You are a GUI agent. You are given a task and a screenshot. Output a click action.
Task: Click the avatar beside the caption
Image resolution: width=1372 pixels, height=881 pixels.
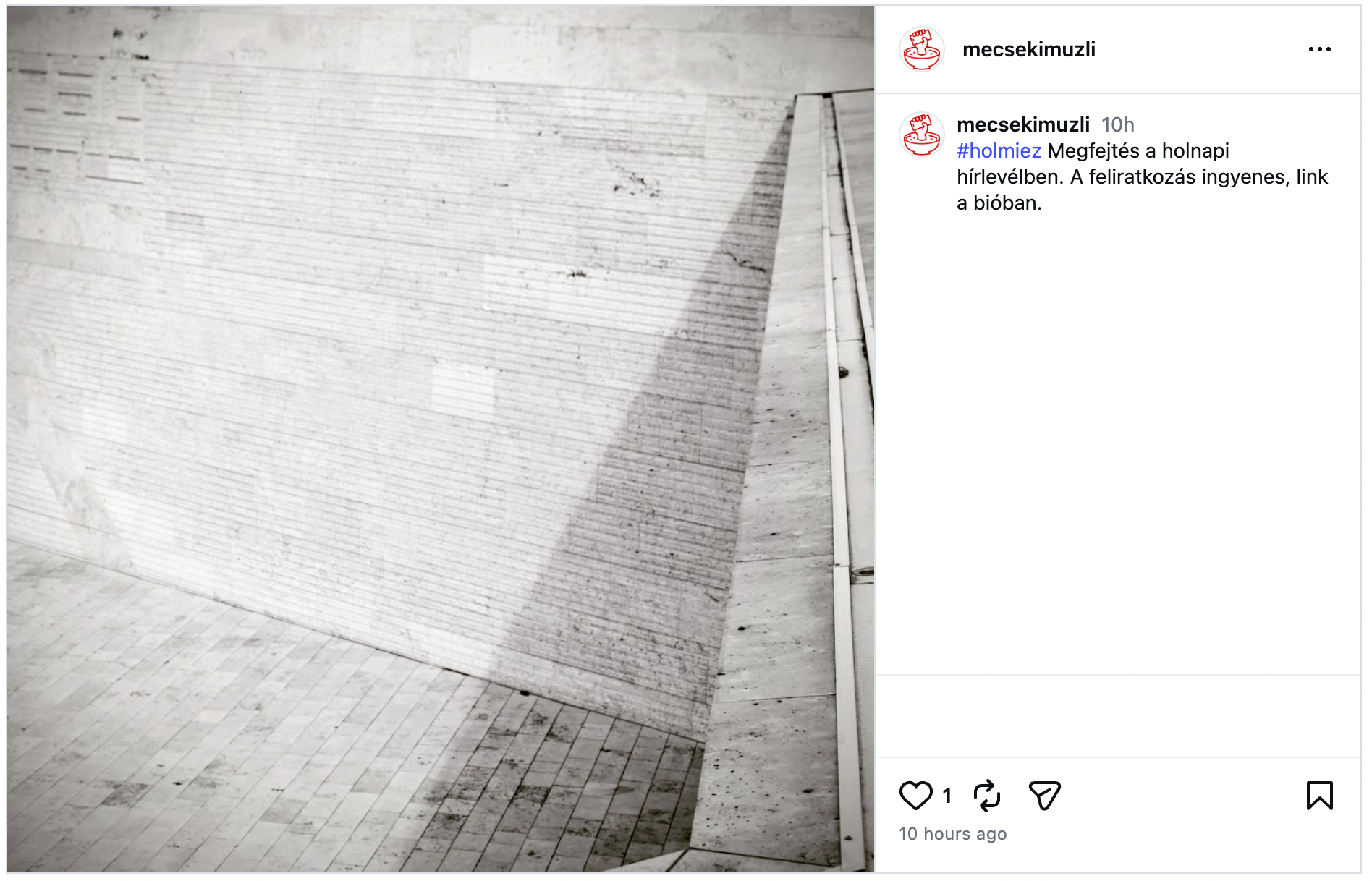click(921, 135)
